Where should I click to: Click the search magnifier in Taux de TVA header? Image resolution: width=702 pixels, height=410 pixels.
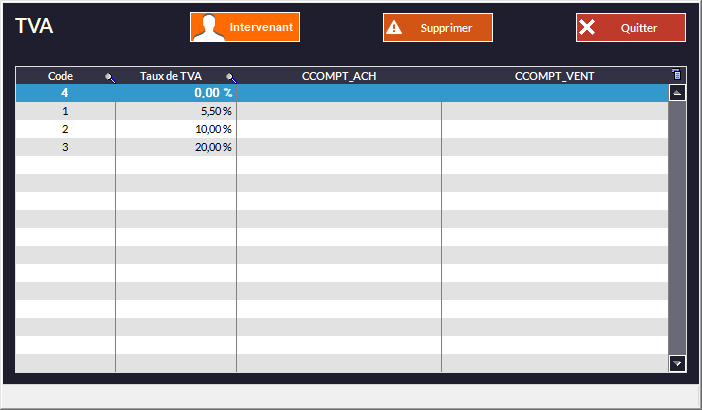point(230,77)
